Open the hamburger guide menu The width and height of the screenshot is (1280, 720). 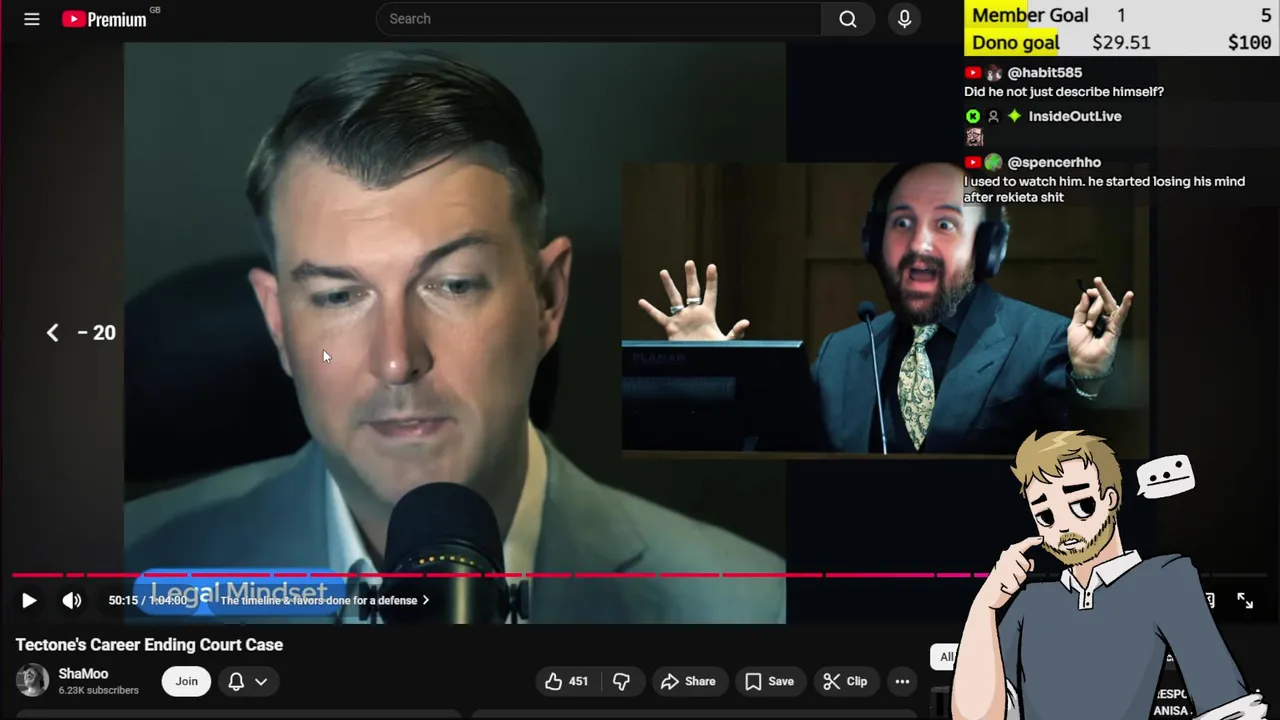point(32,19)
